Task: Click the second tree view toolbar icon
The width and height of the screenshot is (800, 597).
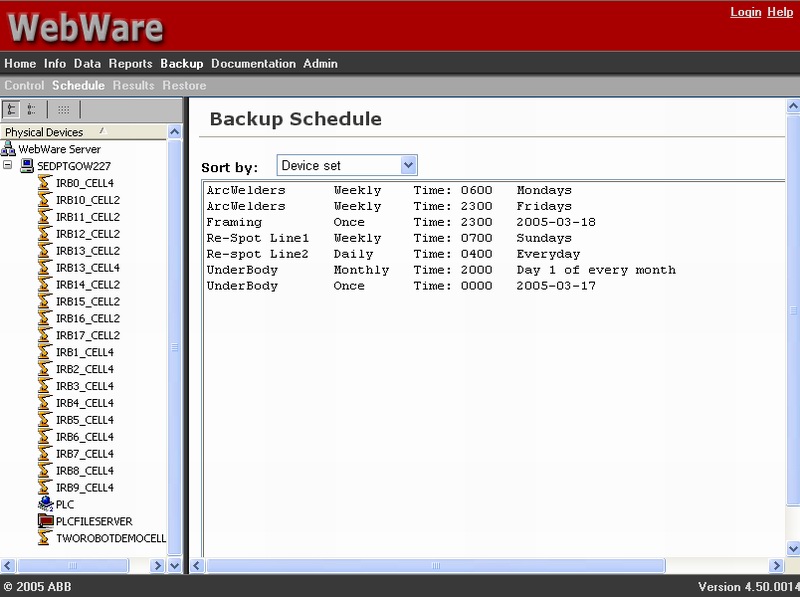Action: tap(32, 110)
